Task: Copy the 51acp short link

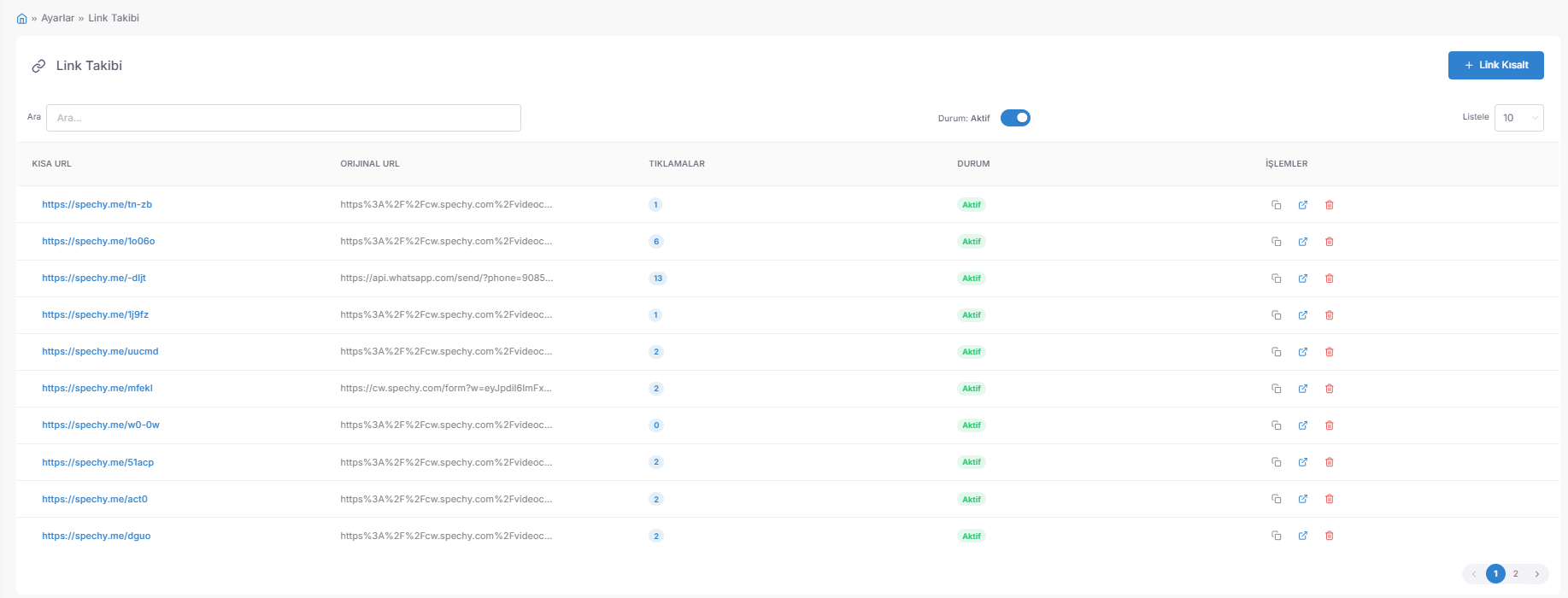Action: coord(1277,462)
